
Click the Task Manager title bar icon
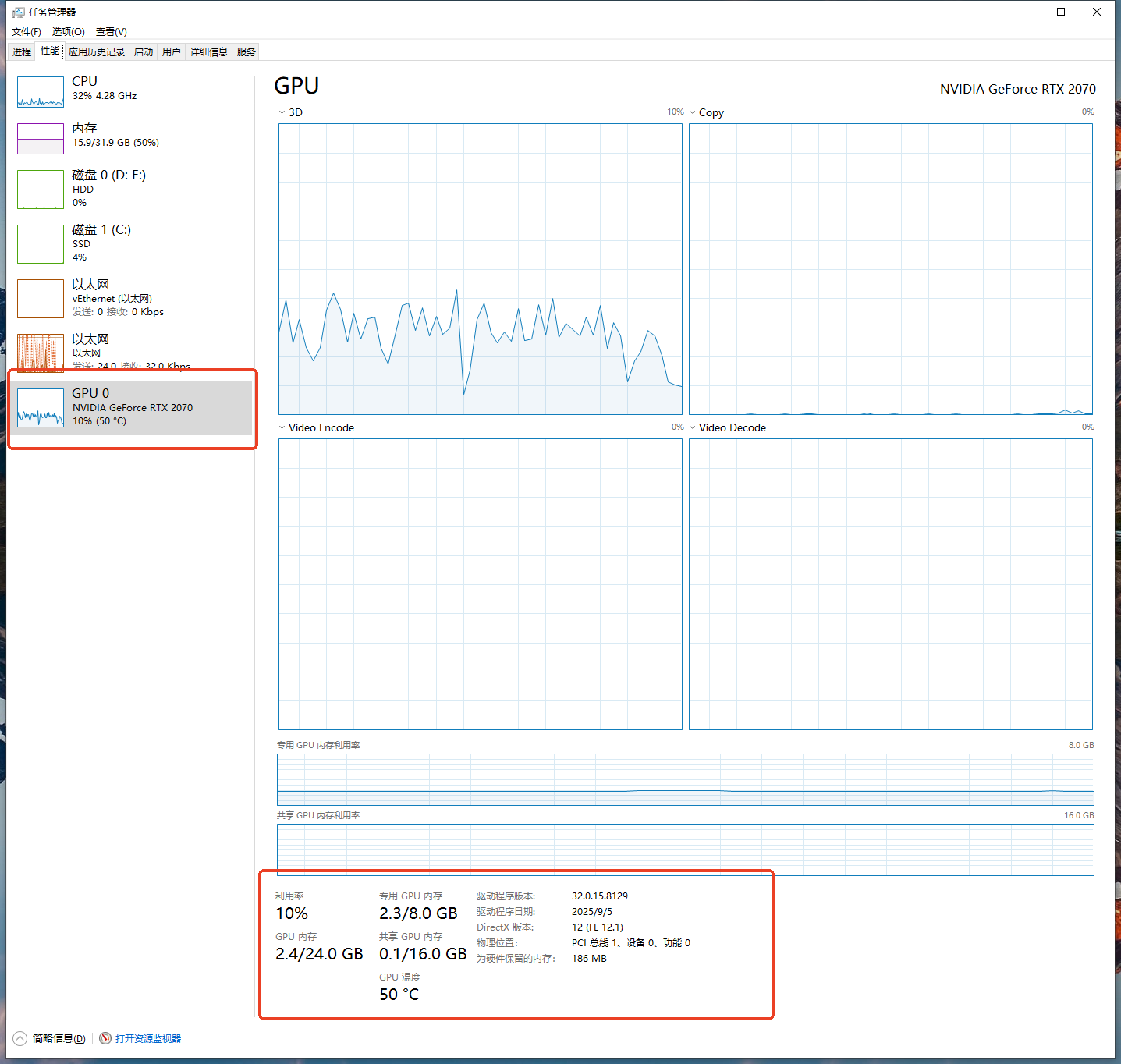19,12
